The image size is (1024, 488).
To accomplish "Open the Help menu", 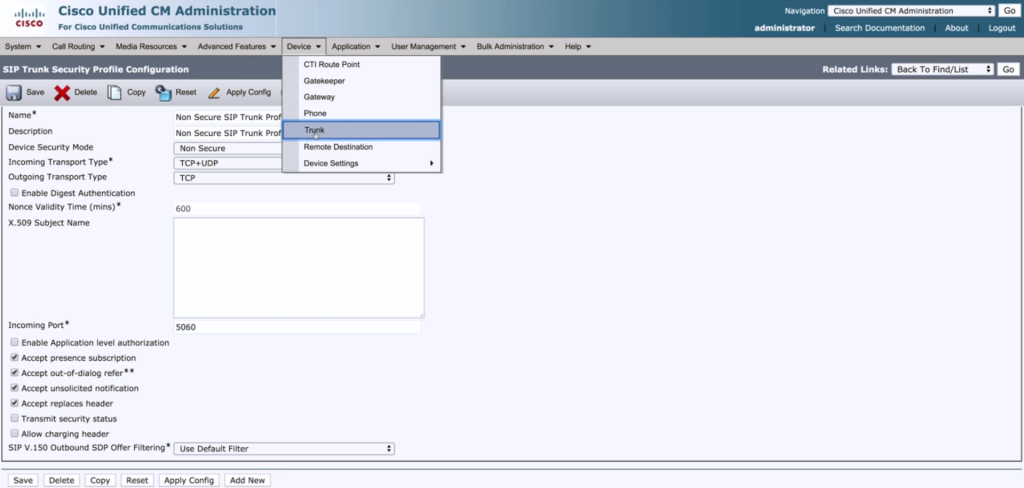I will [578, 46].
